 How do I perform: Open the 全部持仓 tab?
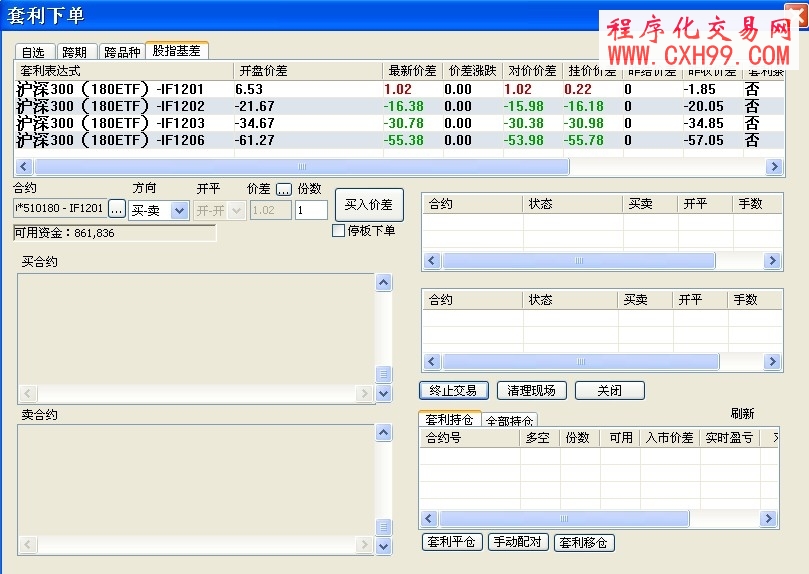pos(509,421)
